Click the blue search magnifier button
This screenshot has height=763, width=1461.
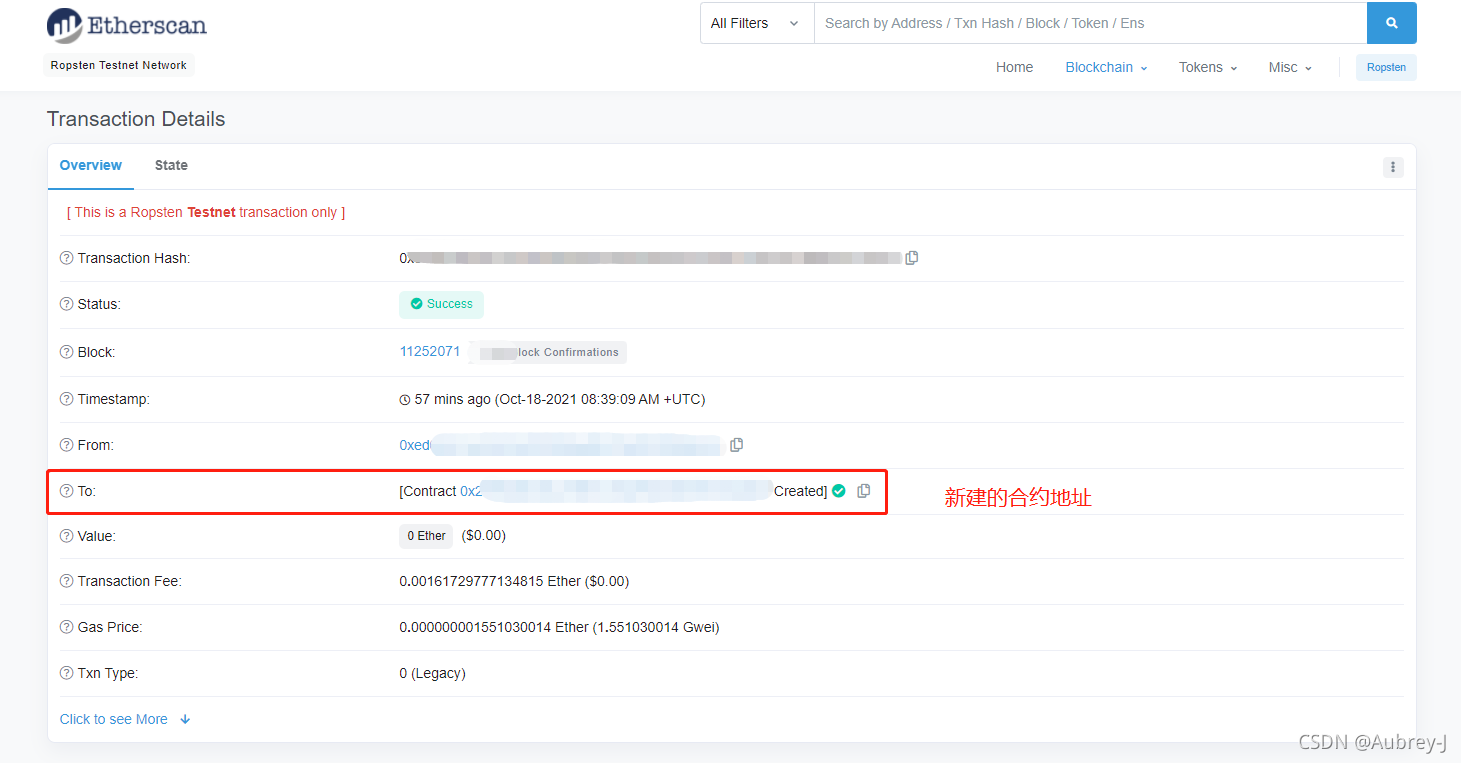(1391, 23)
